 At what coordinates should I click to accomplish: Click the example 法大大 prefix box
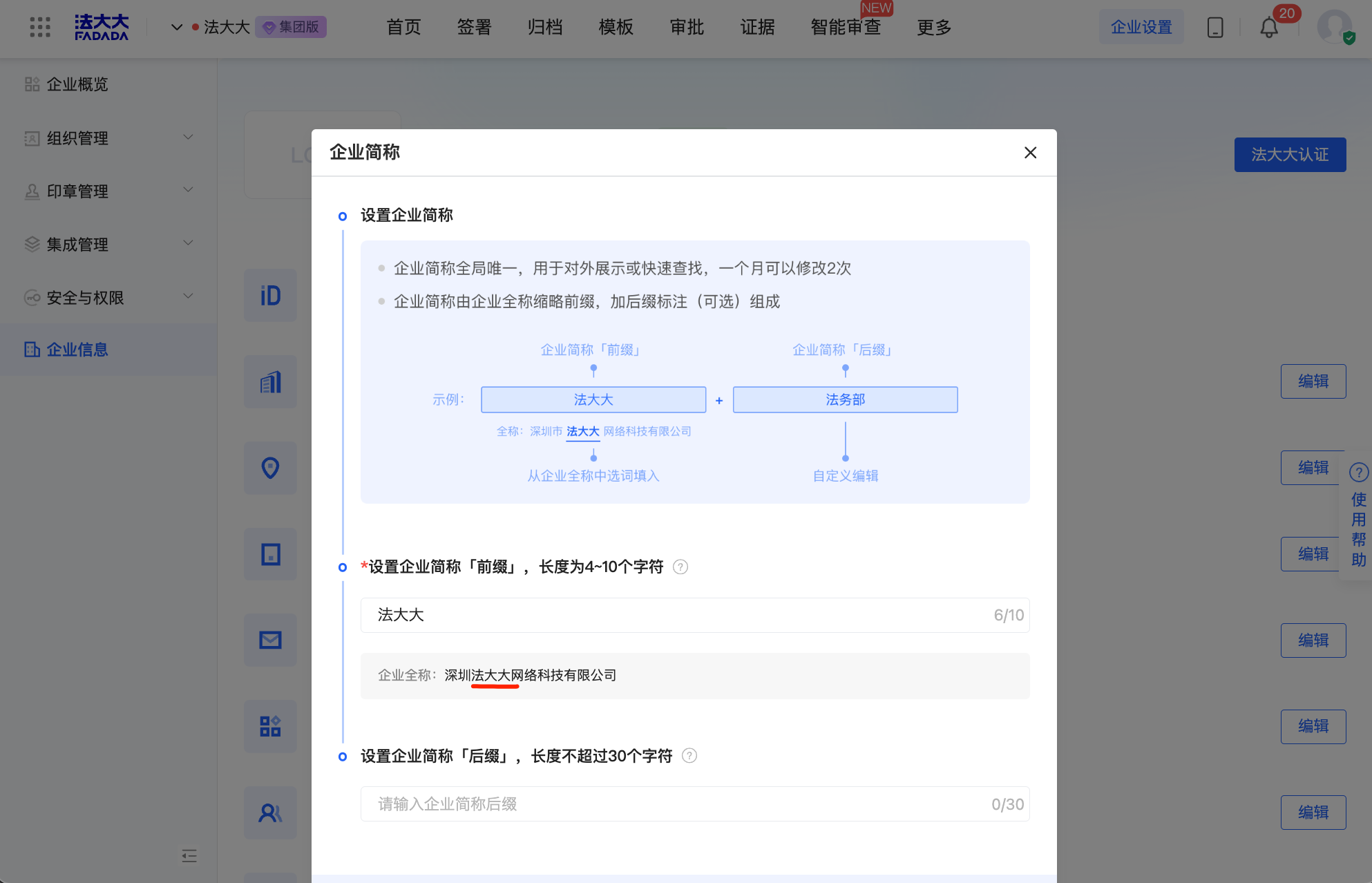tap(593, 399)
